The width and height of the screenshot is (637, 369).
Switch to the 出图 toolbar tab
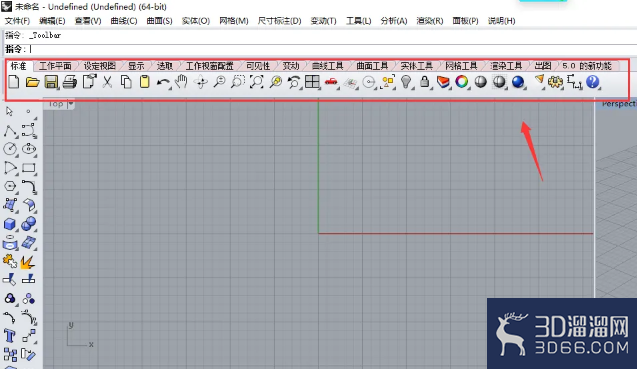click(543, 66)
